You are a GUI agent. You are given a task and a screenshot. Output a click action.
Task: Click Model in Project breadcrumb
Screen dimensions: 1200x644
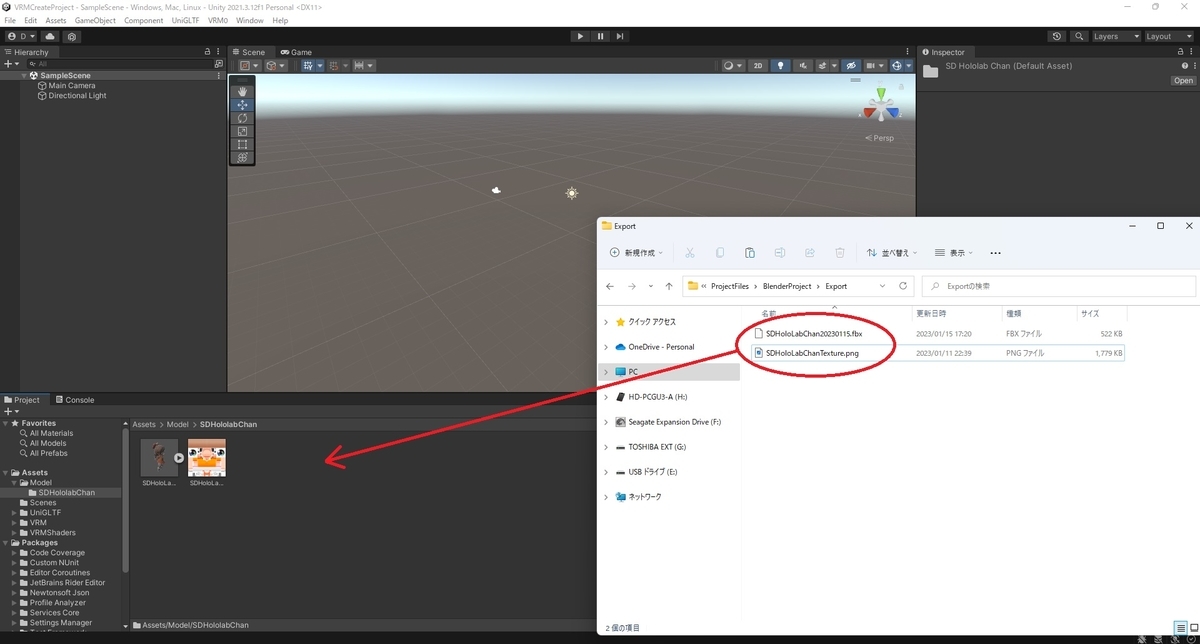click(x=177, y=424)
